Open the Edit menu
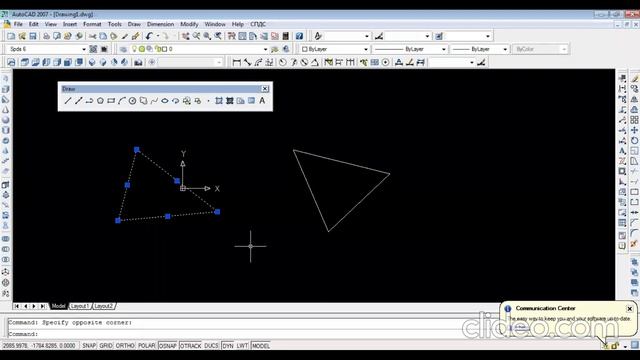Image resolution: width=640 pixels, height=360 pixels. (33, 24)
